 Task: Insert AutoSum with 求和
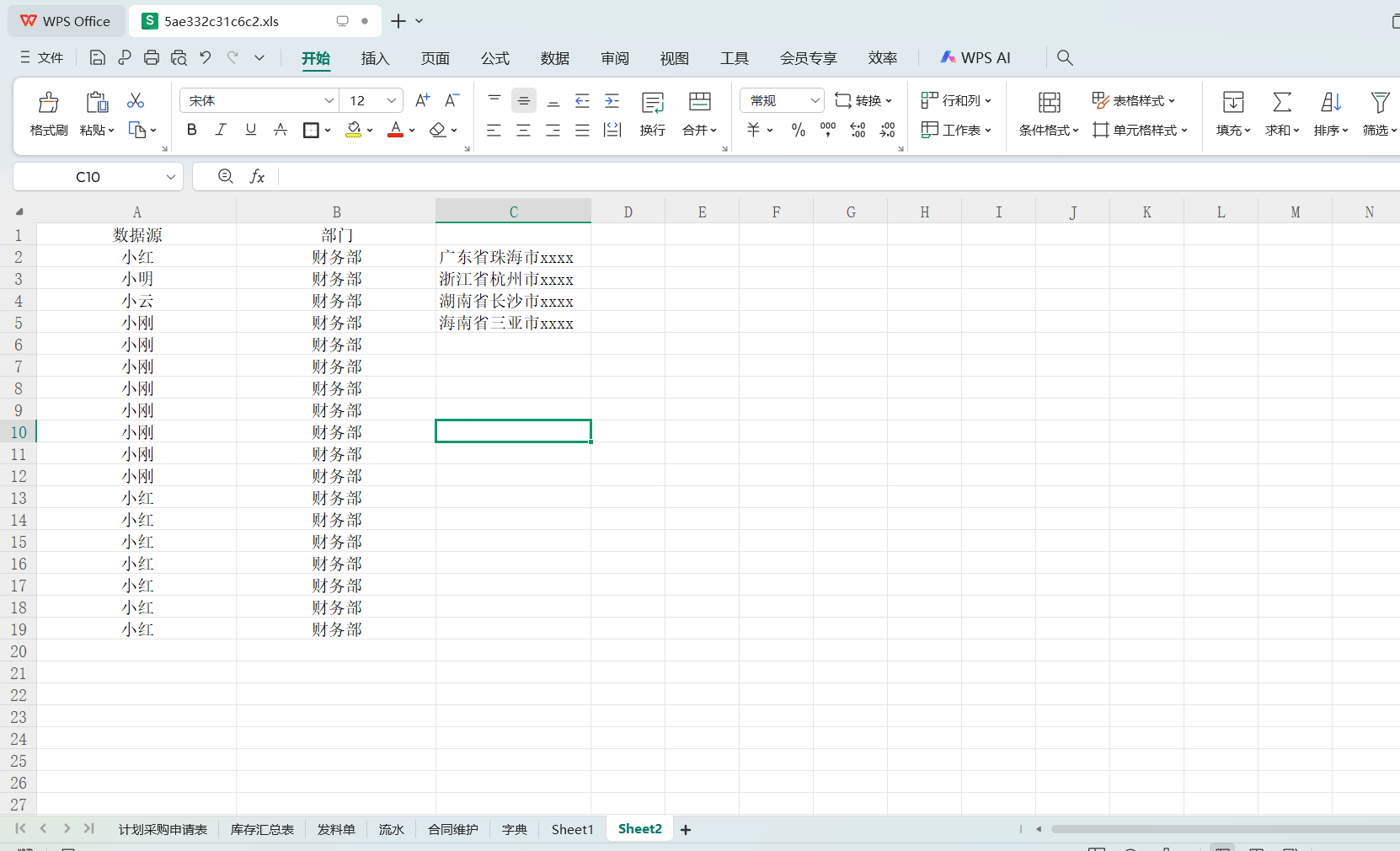tap(1281, 114)
